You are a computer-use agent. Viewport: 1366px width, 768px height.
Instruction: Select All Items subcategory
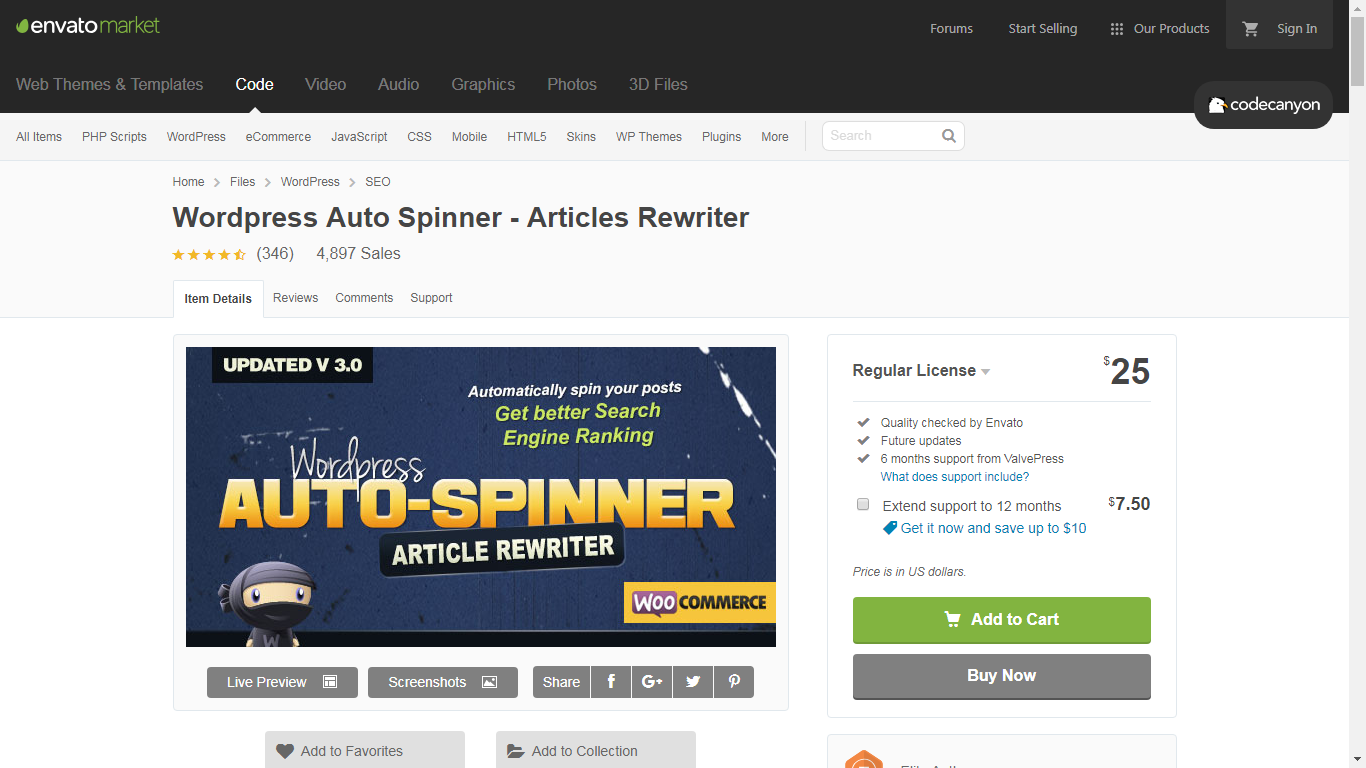click(x=39, y=137)
